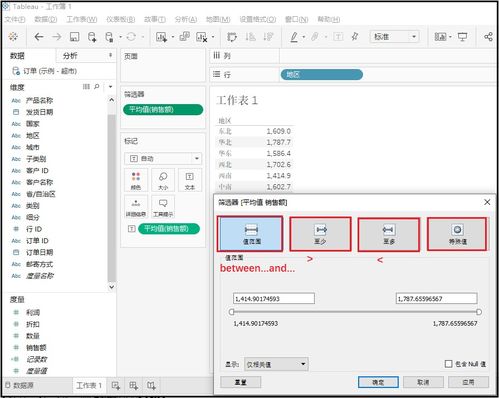Screen dimensions: 499x398
Task: Open the marks type dropdown
Action: tap(163, 158)
